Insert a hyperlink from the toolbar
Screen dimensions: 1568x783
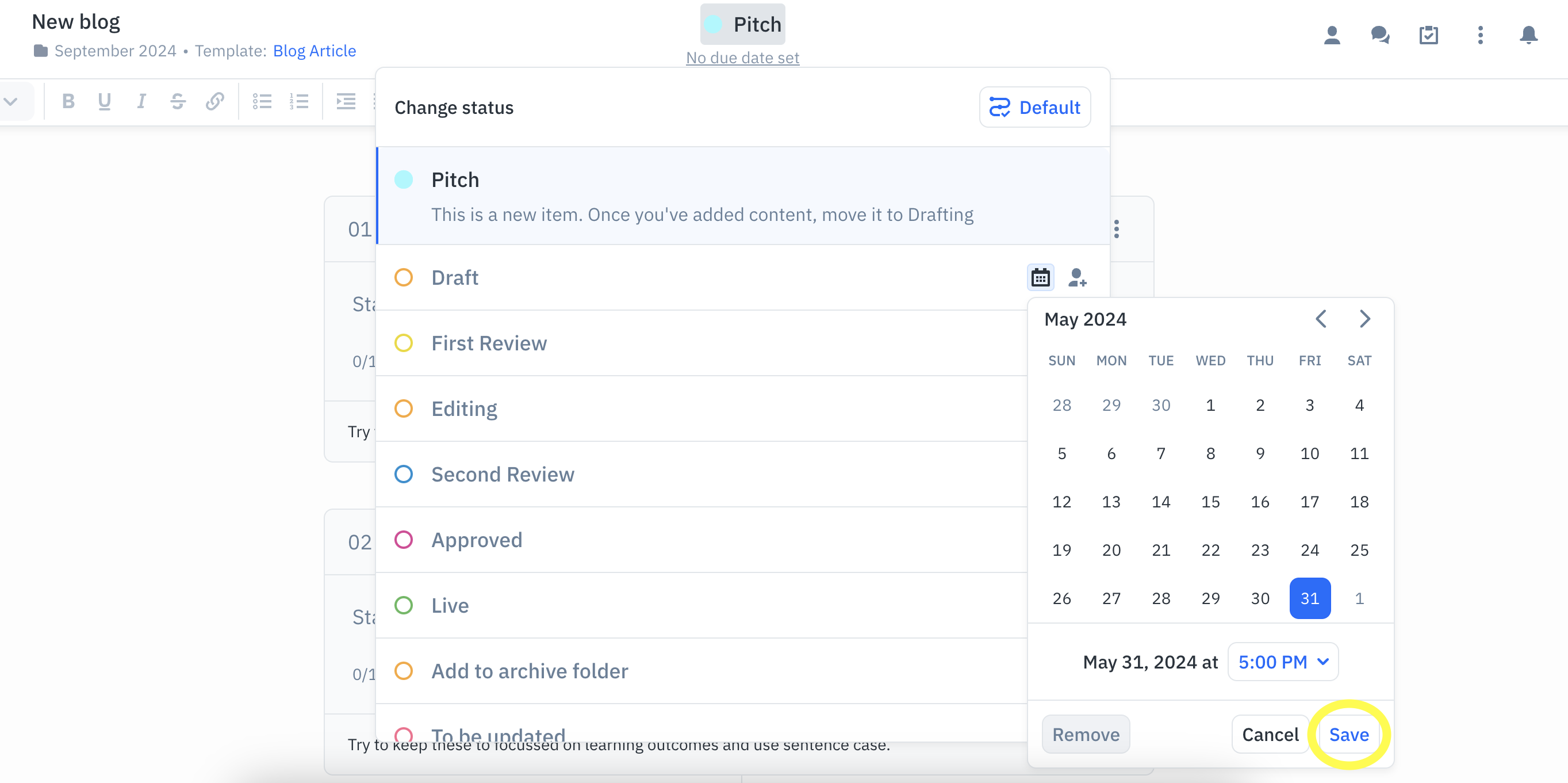pos(214,101)
